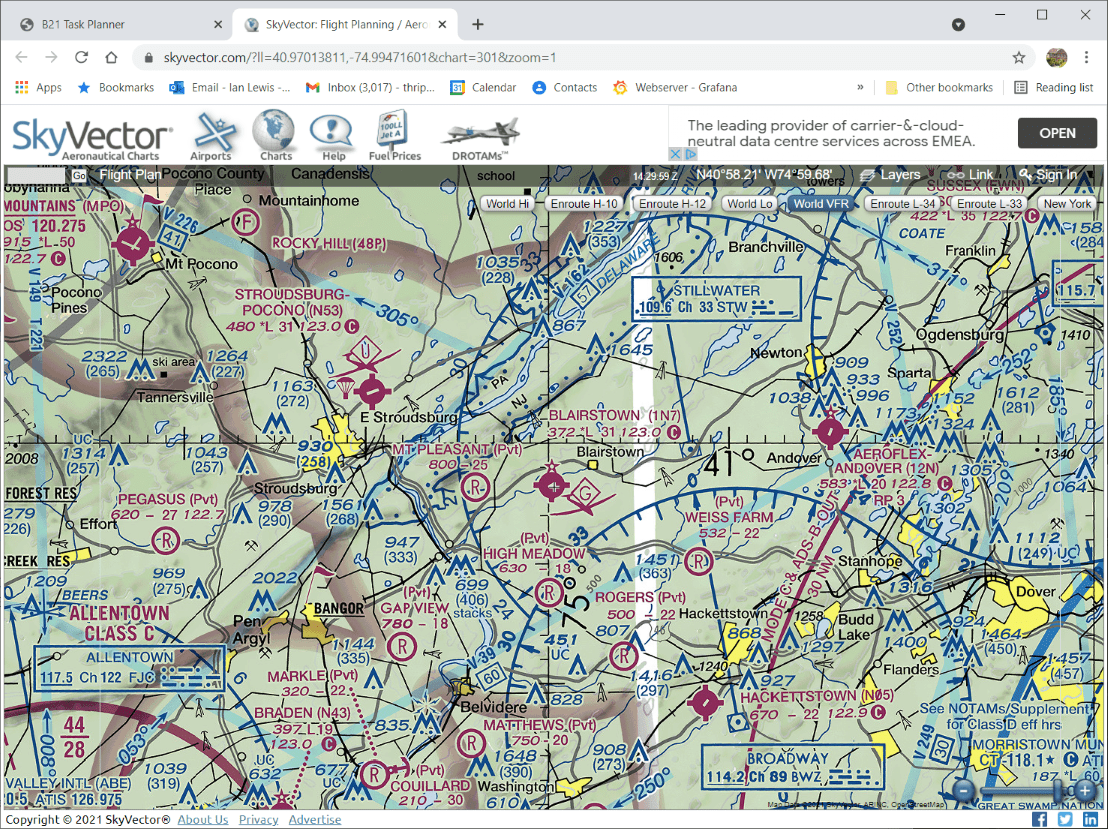This screenshot has height=829, width=1108.
Task: Click the Blairstown (1N7) airport symbol
Action: point(553,485)
